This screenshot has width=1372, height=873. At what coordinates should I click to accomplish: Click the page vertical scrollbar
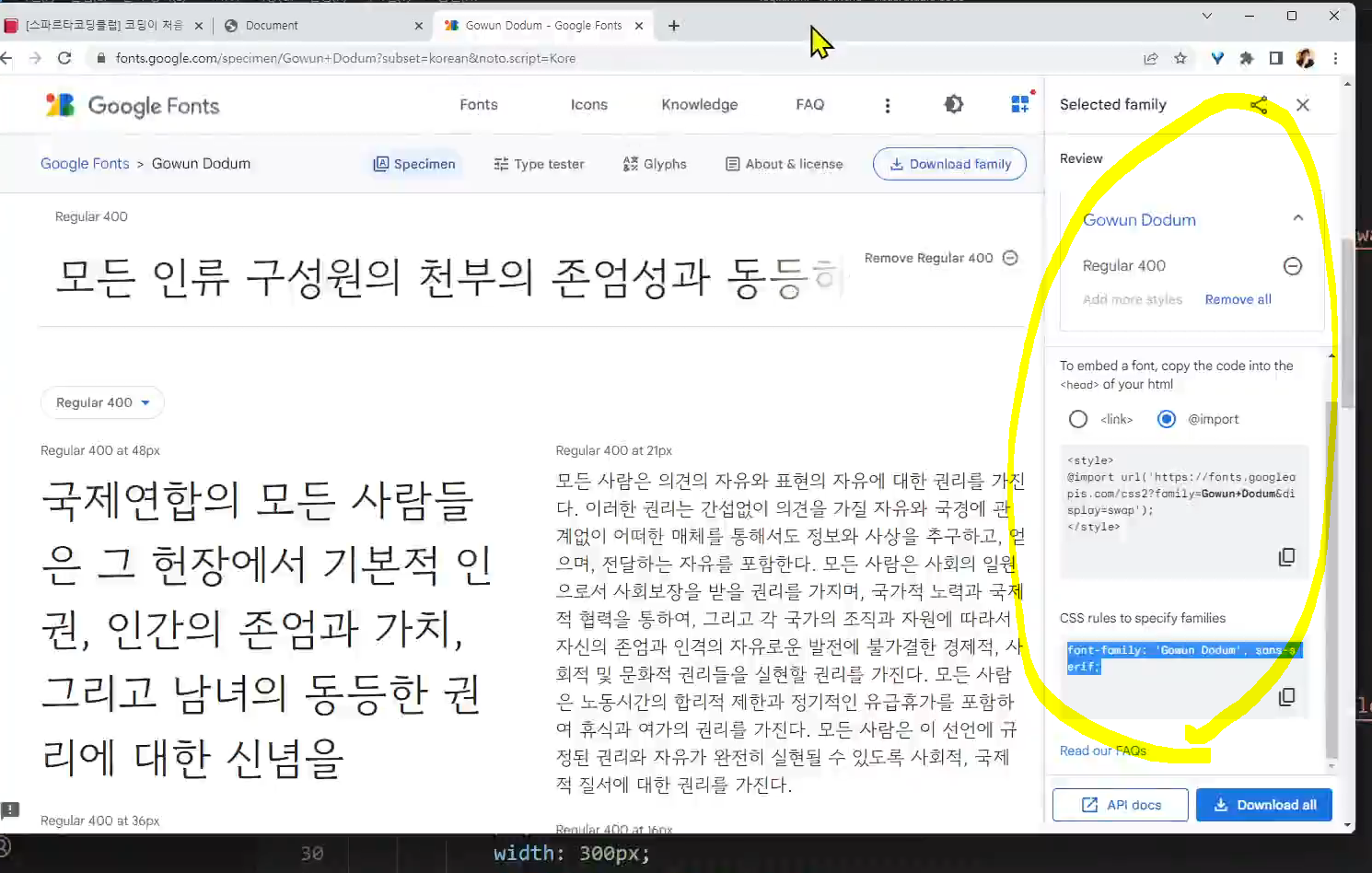pos(1348,322)
